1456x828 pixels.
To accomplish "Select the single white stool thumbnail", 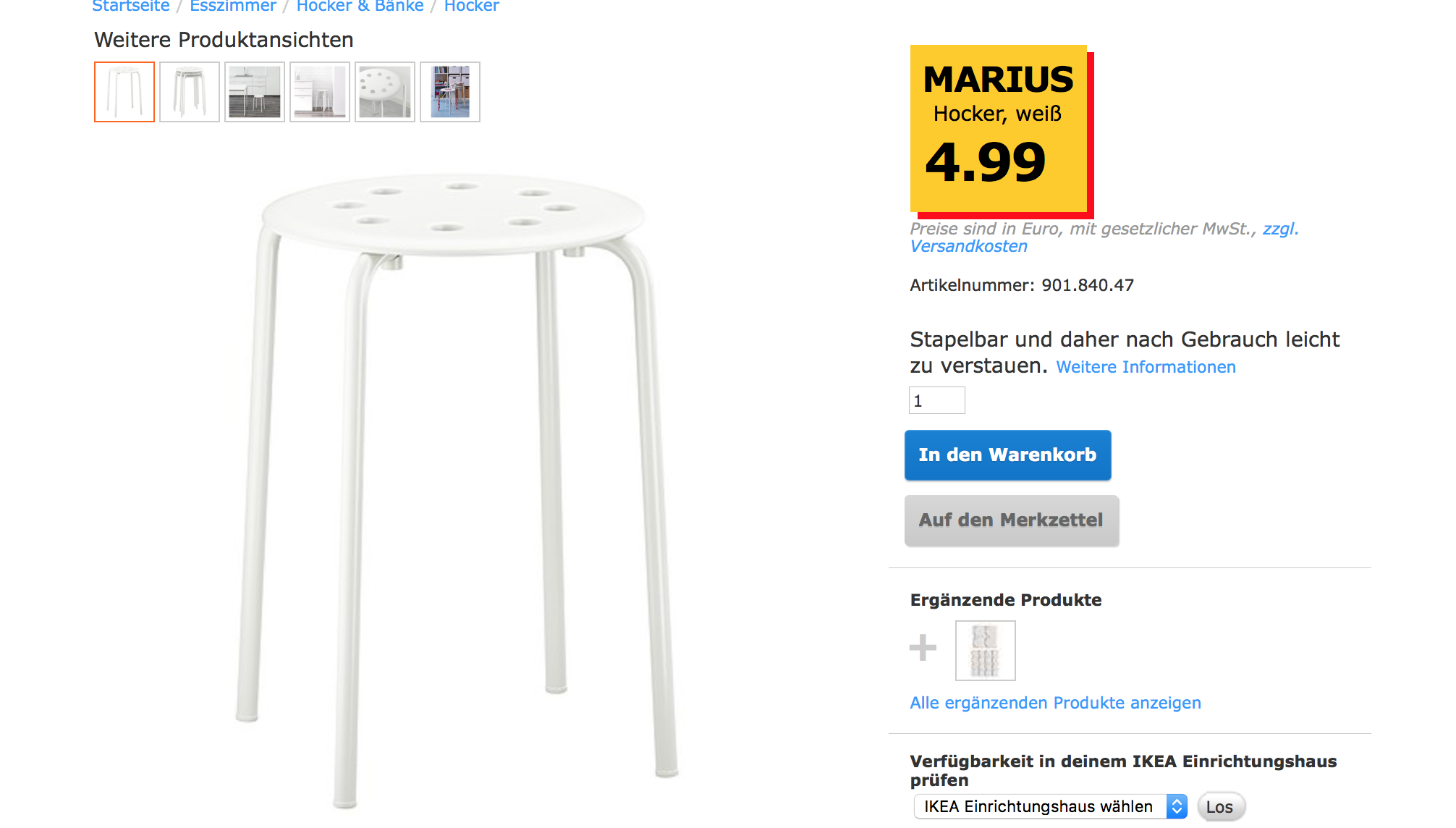I will (124, 92).
